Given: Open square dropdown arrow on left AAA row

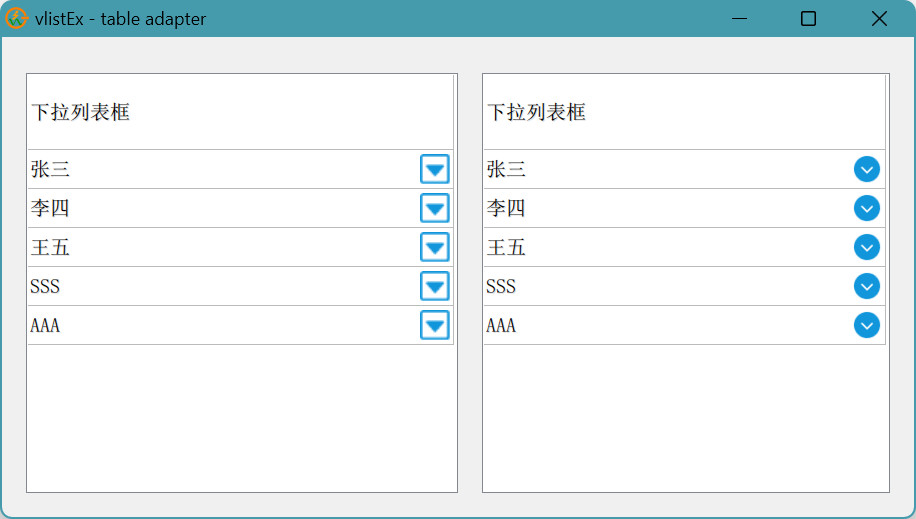Looking at the screenshot, I should click(435, 325).
